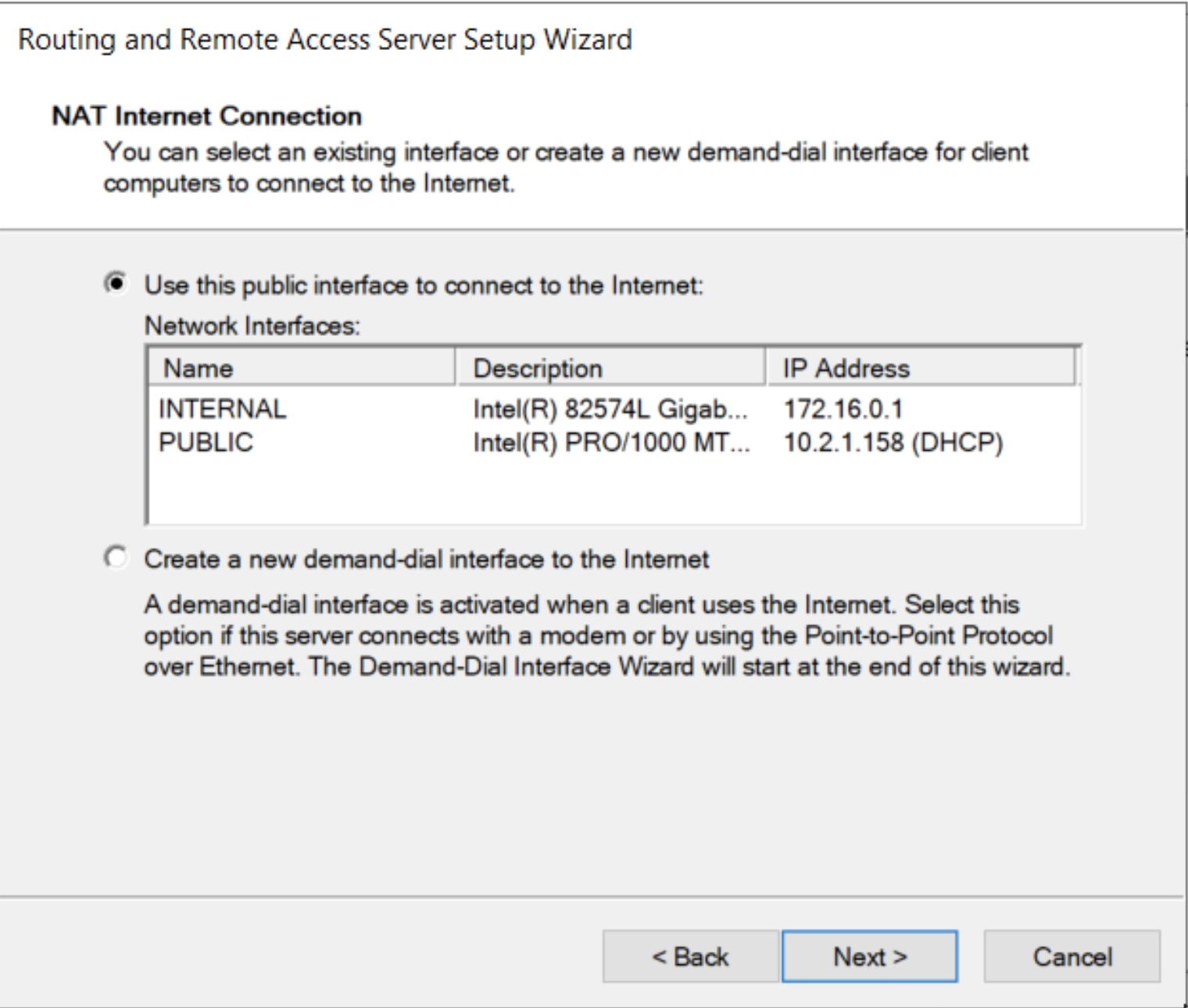Go back with the '< Back' button

690,956
